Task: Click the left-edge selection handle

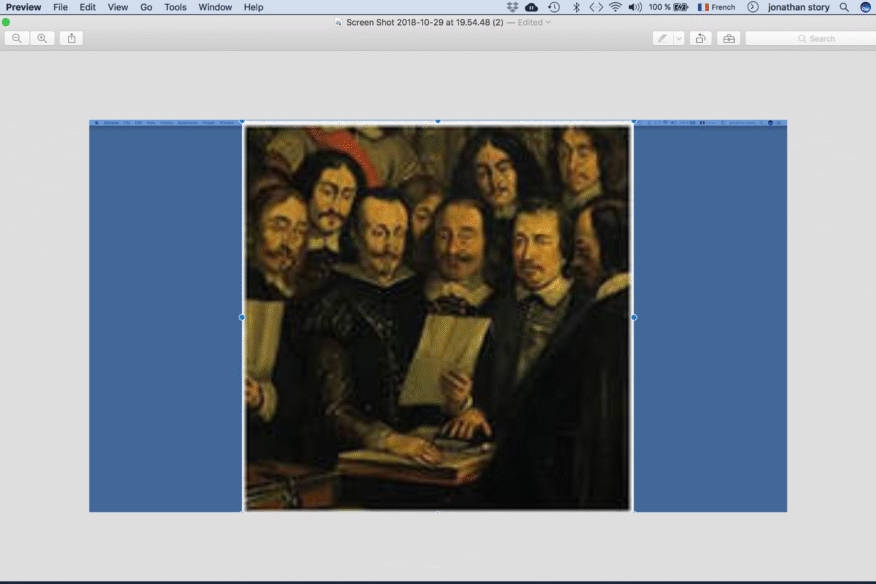Action: point(242,317)
